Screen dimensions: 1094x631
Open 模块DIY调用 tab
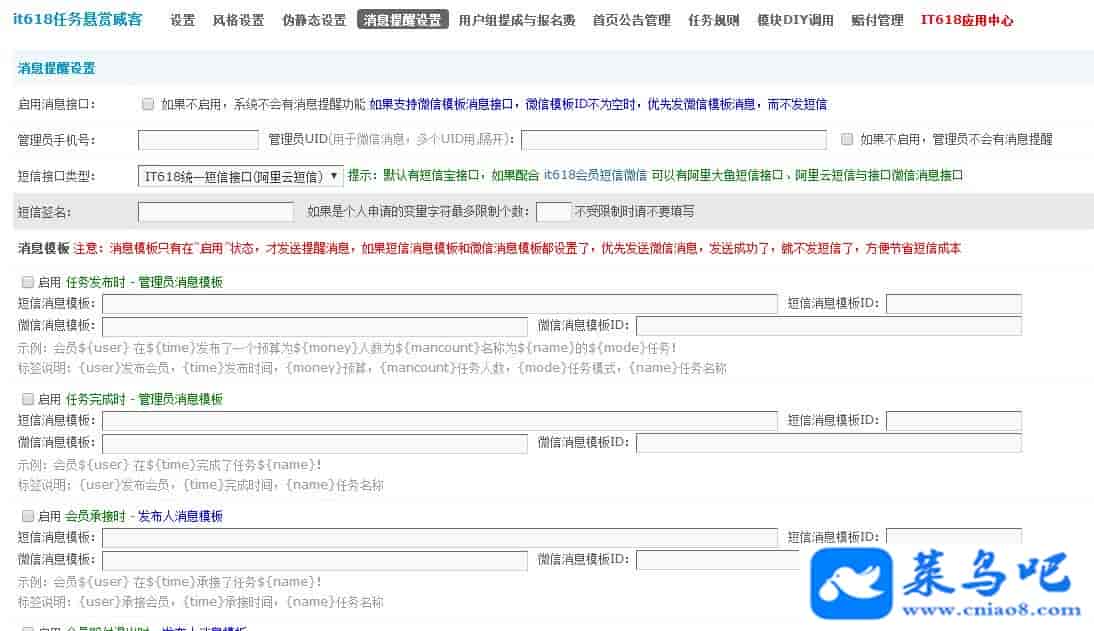[795, 20]
